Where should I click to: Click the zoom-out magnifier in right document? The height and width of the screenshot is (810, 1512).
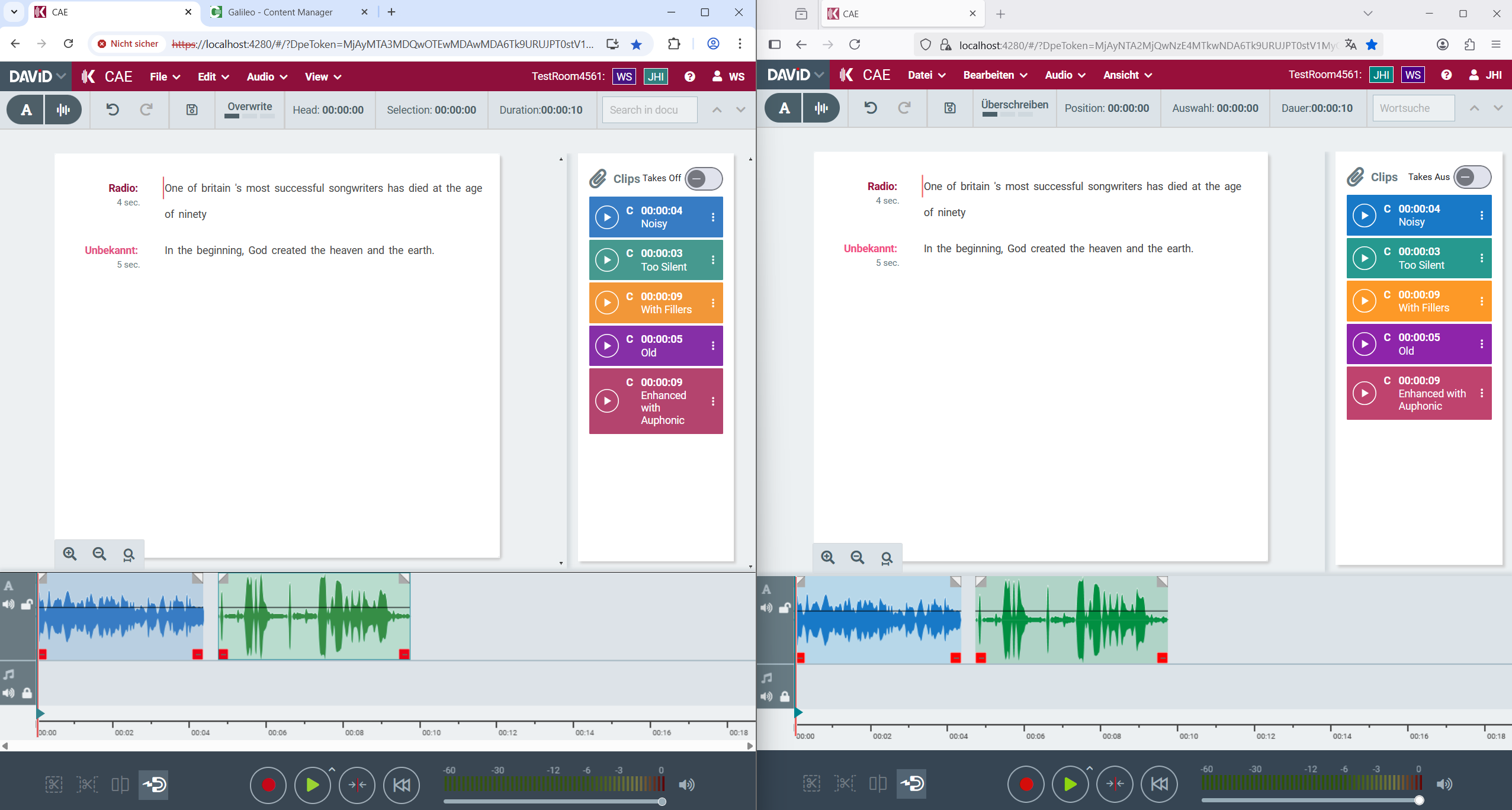pos(857,558)
